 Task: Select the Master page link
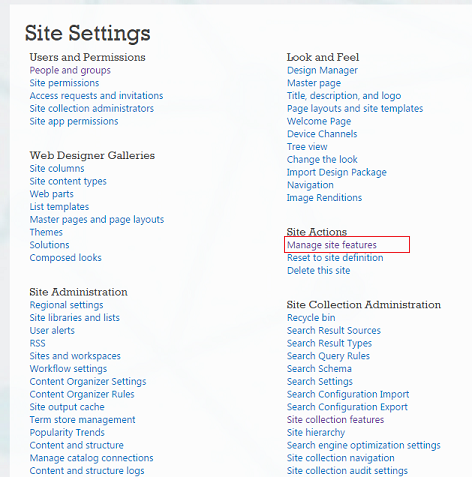pos(314,83)
